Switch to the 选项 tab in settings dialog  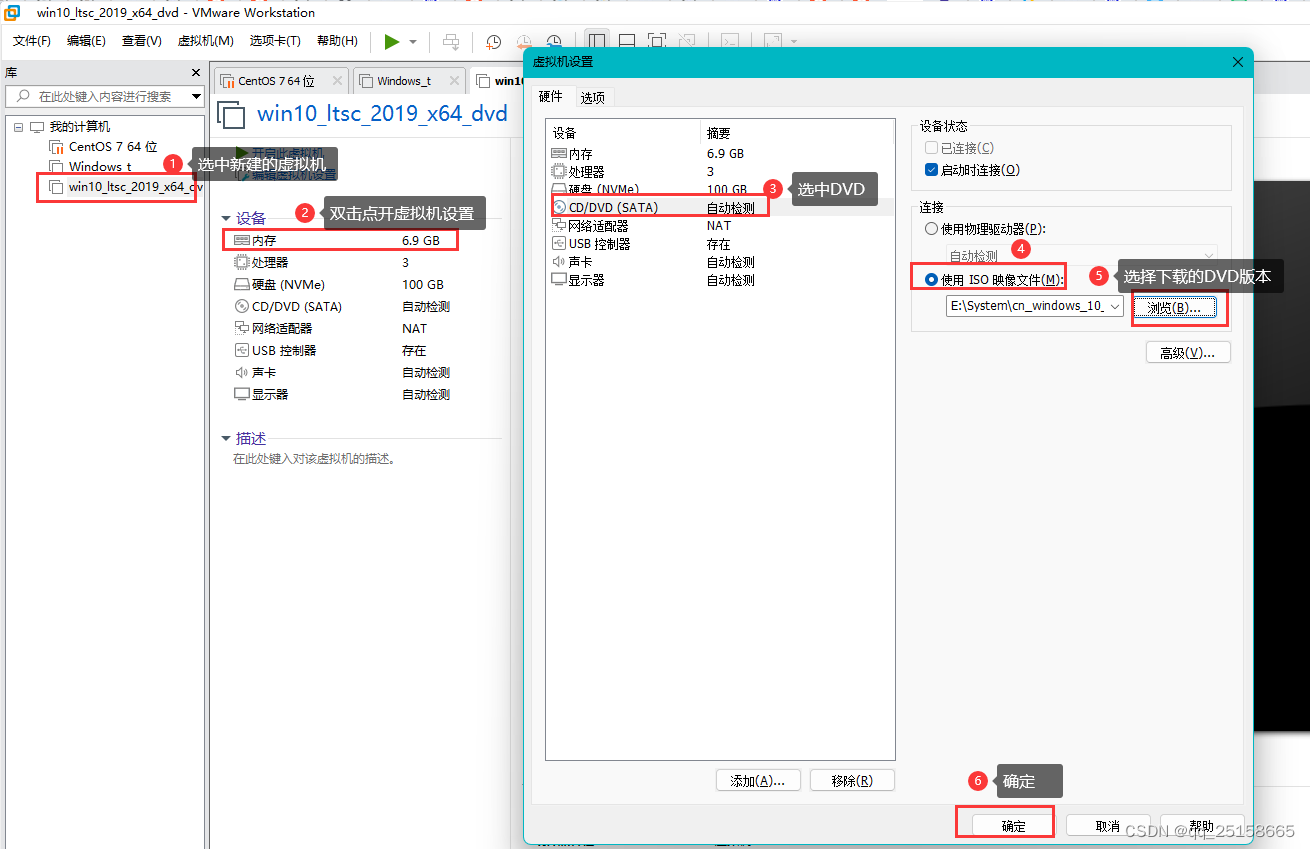coord(593,97)
